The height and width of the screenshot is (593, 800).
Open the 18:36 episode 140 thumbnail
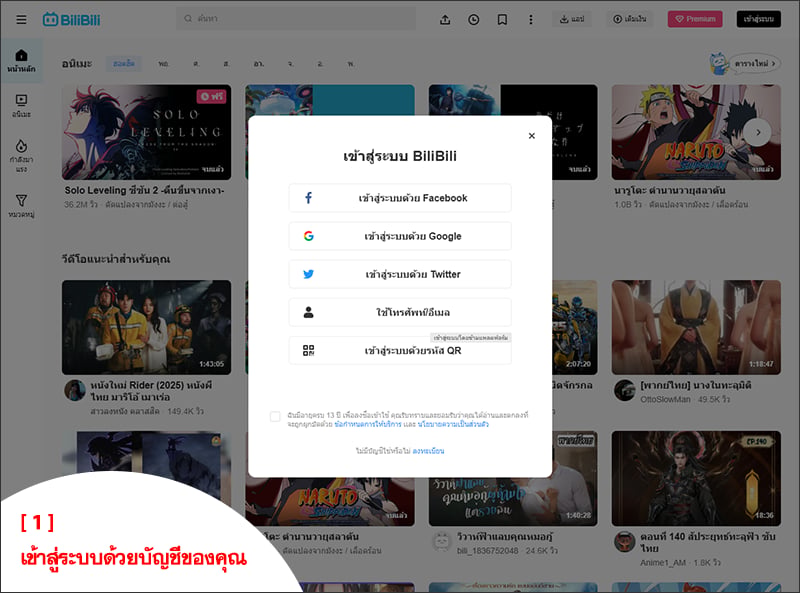[696, 478]
